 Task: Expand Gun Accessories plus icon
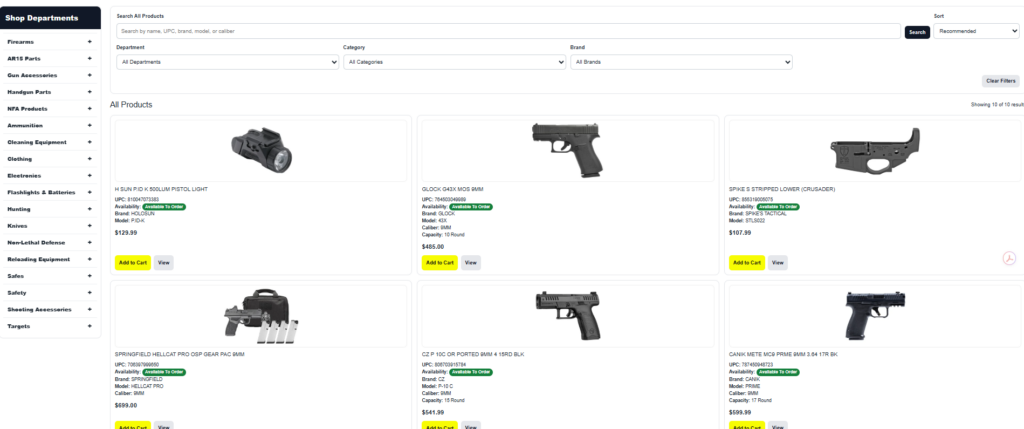pyautogui.click(x=89, y=75)
